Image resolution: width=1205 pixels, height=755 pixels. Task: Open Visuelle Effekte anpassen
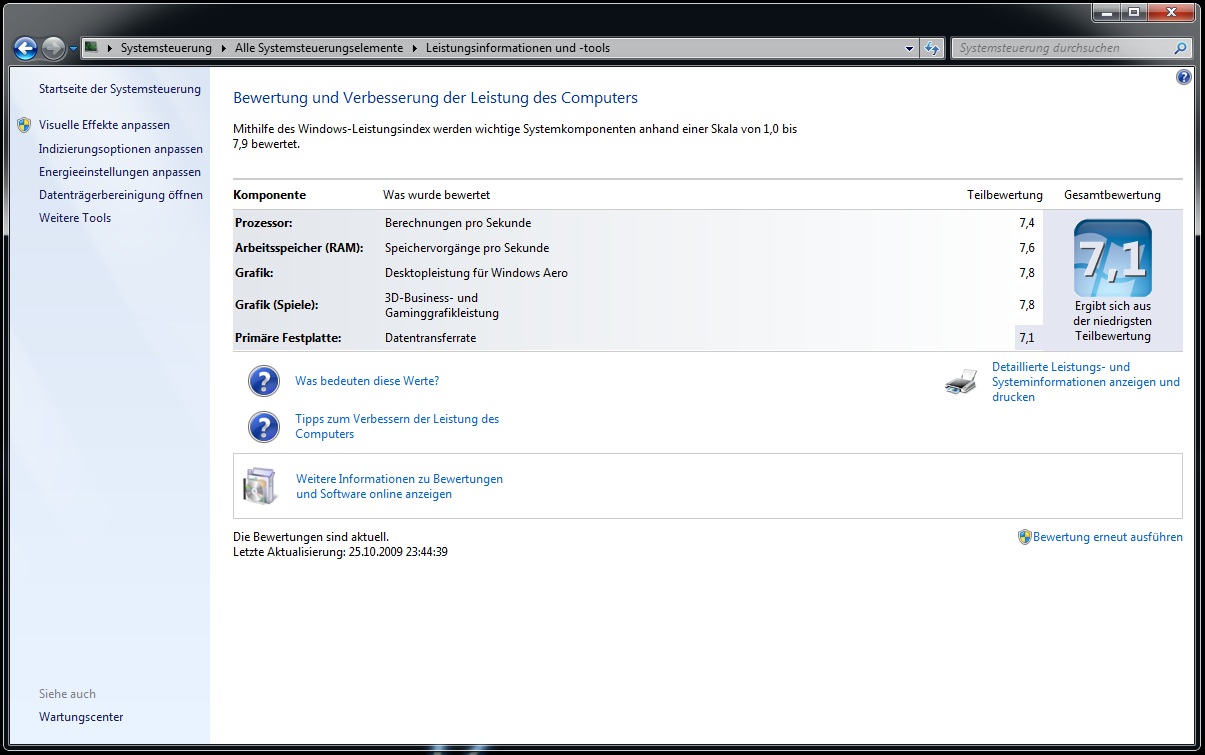104,125
